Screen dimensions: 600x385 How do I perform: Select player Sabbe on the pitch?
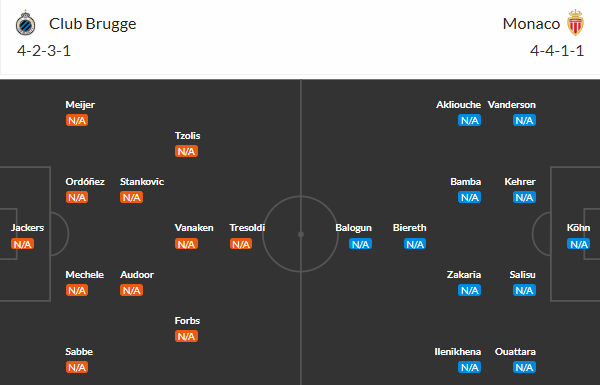pos(79,351)
